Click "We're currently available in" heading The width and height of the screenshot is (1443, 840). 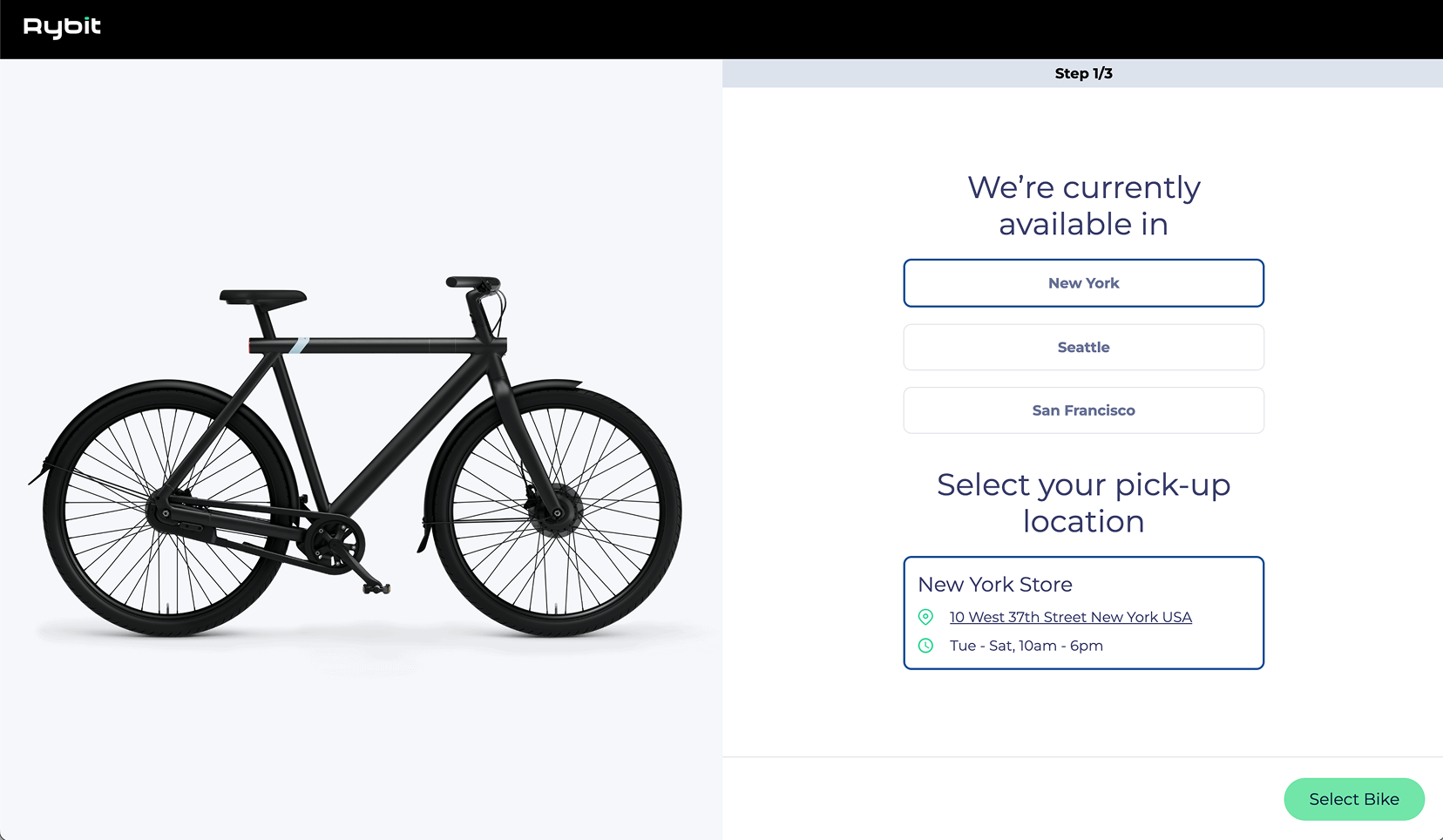tap(1083, 206)
